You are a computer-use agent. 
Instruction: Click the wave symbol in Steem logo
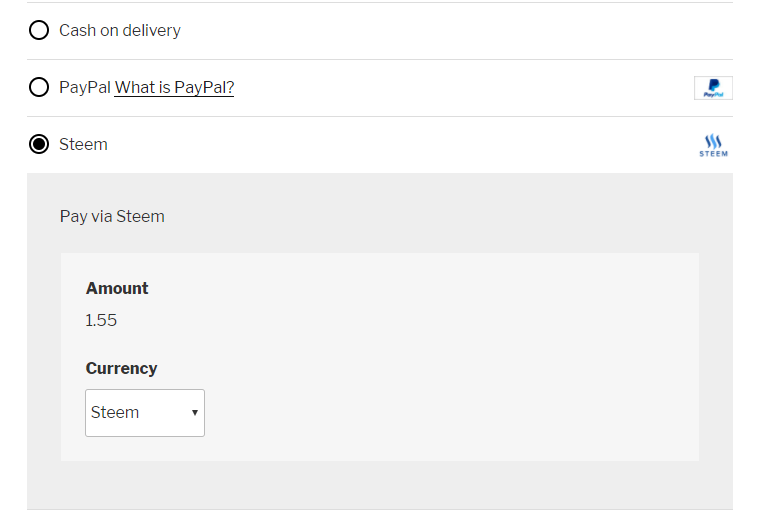click(713, 141)
